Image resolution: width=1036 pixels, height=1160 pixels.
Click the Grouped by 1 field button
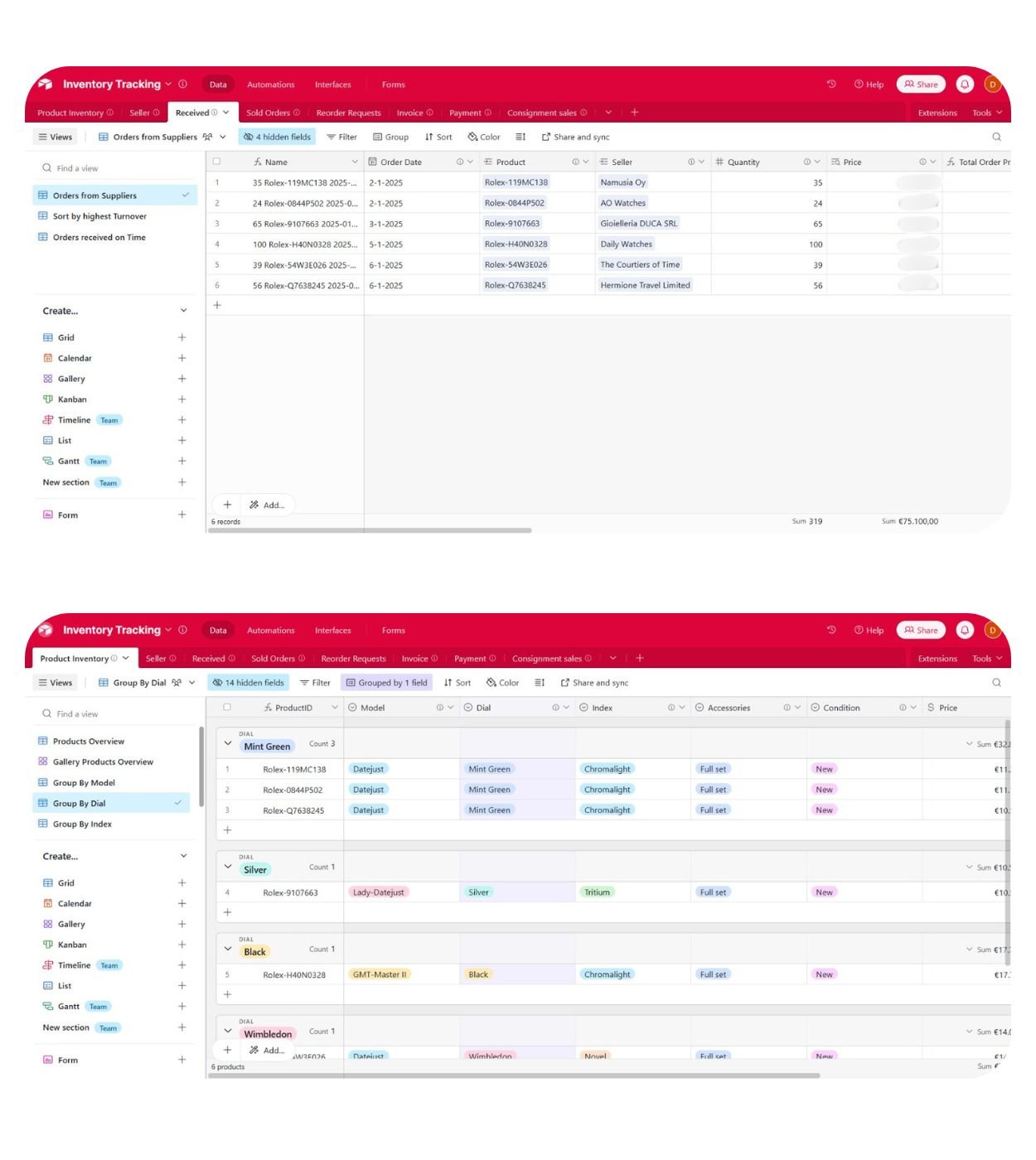(x=386, y=683)
